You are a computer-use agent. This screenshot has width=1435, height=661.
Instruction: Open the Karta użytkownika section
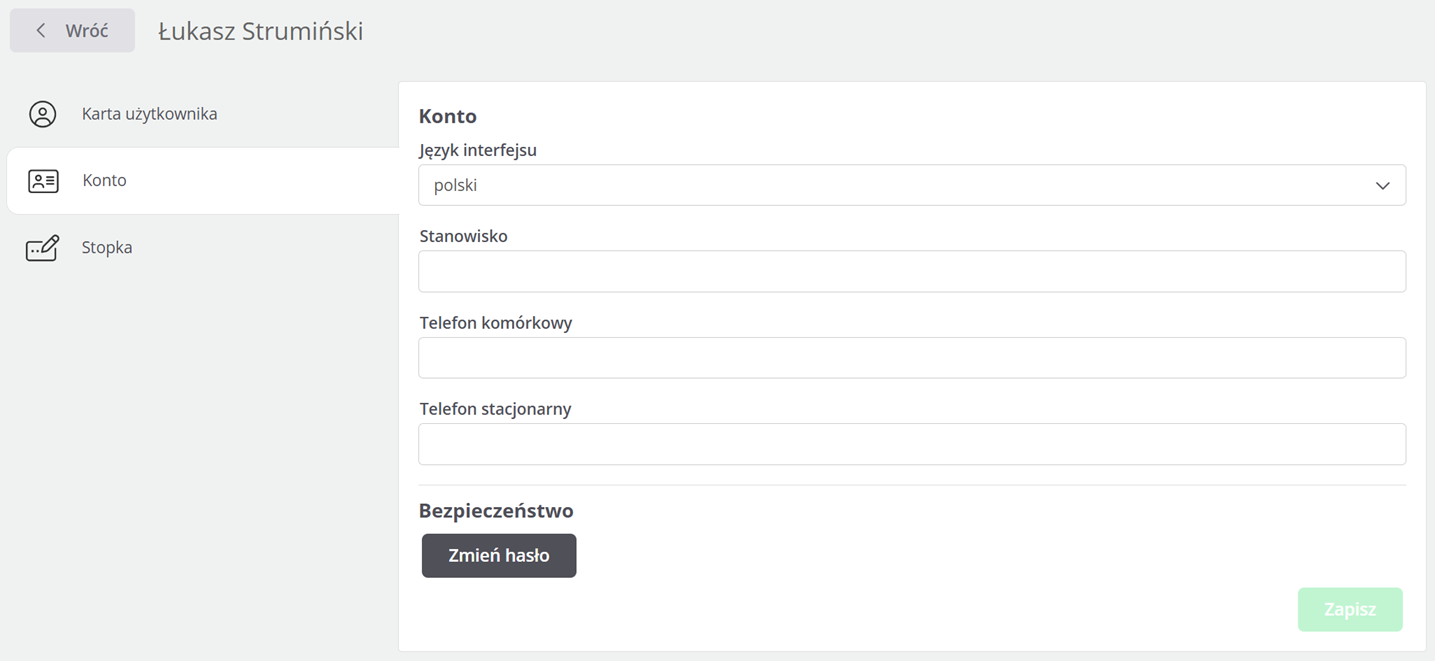tap(149, 114)
